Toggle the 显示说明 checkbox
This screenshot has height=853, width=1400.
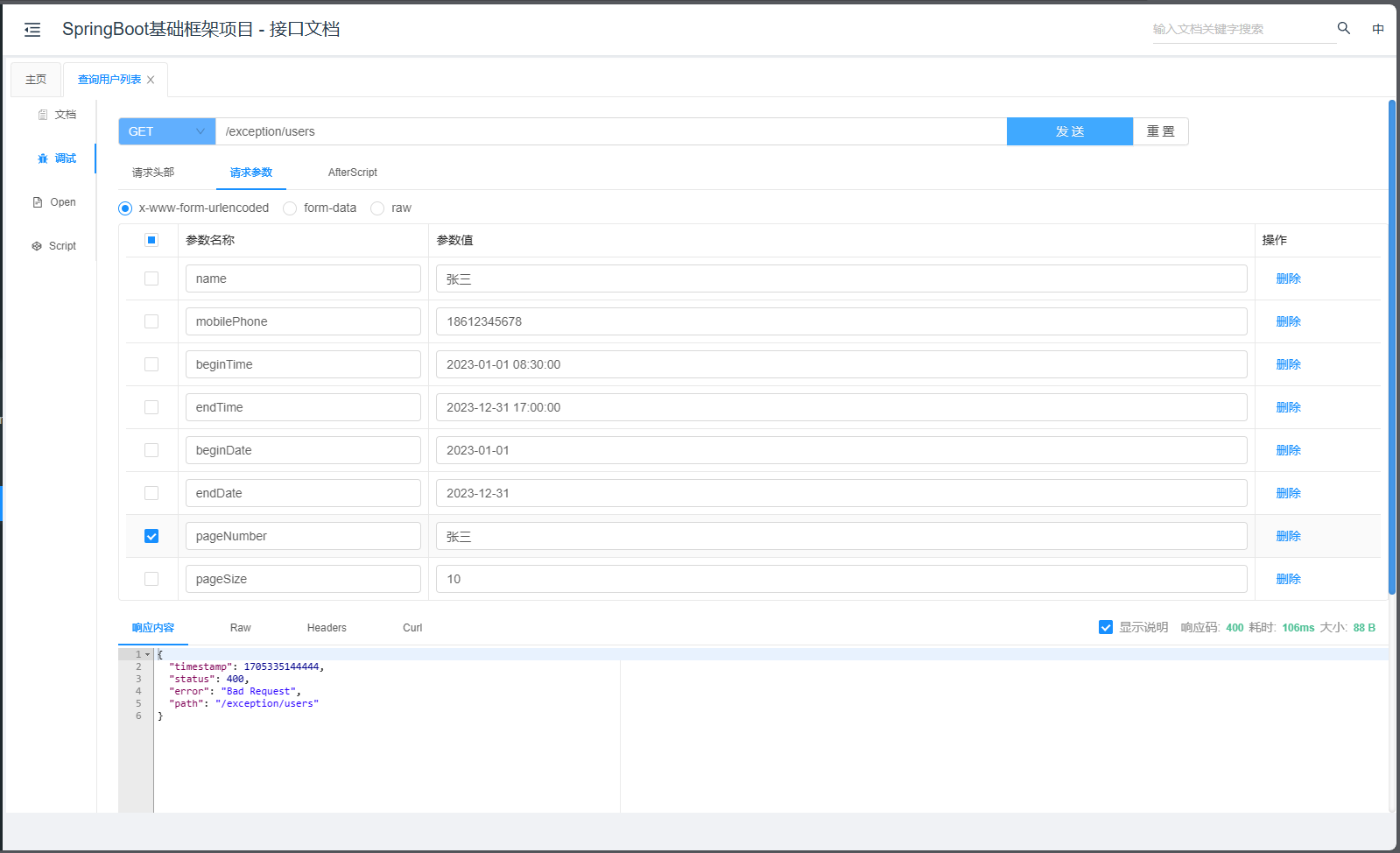[1106, 627]
